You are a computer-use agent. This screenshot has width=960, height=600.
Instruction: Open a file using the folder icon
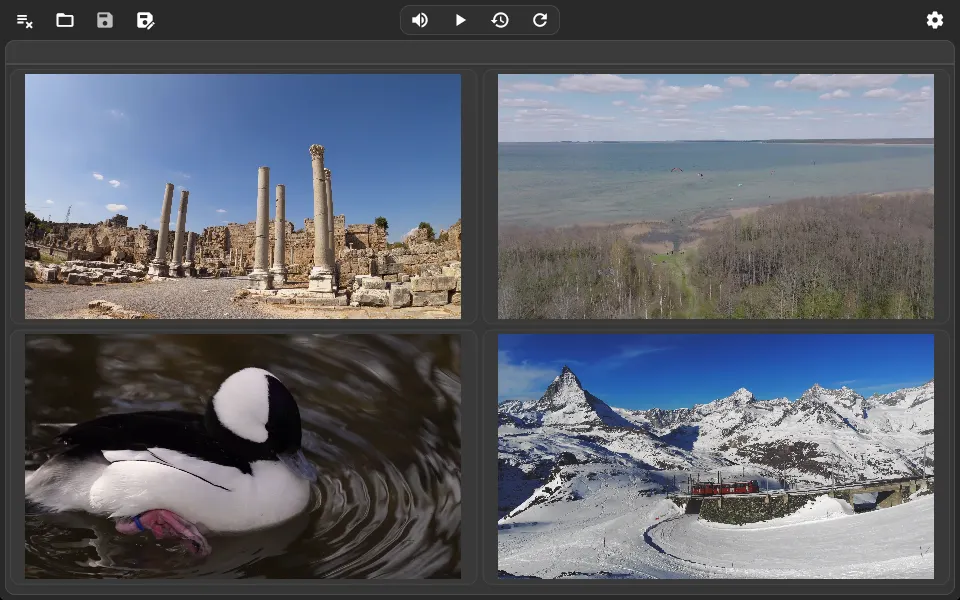point(65,20)
